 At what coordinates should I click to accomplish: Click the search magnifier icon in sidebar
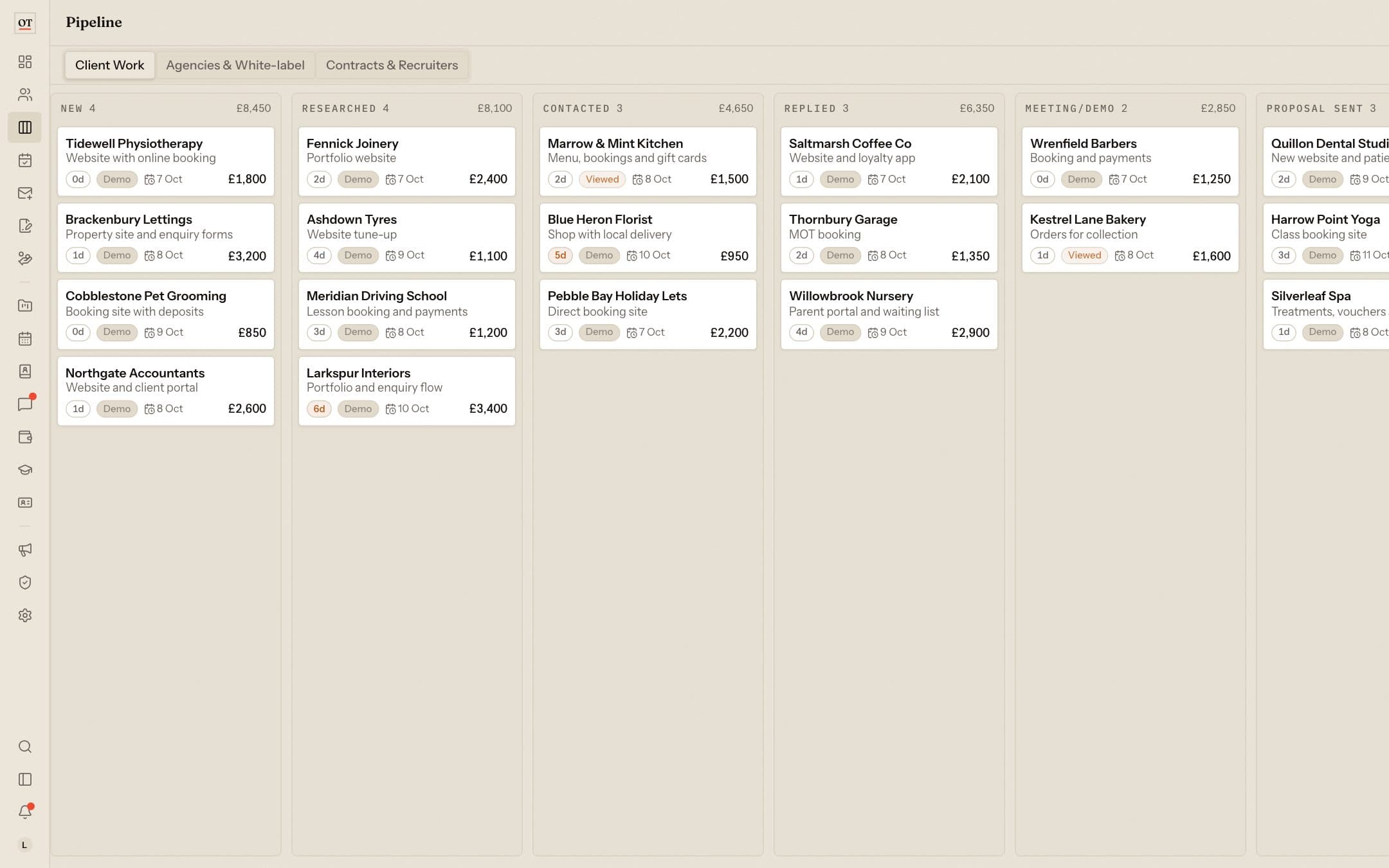25,746
